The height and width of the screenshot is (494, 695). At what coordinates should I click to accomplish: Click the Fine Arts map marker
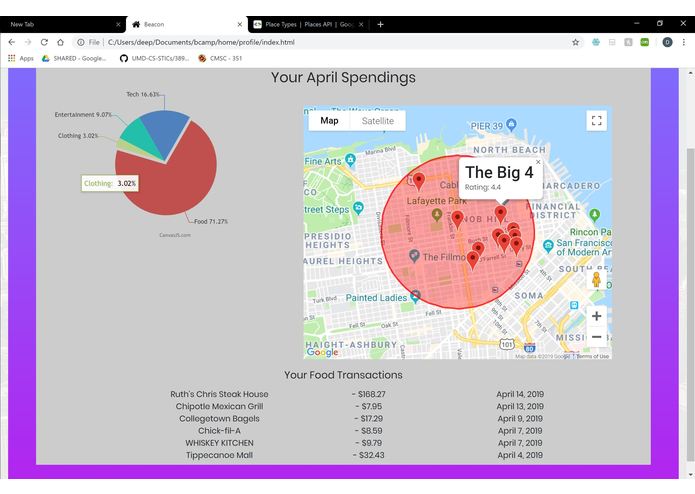(351, 160)
